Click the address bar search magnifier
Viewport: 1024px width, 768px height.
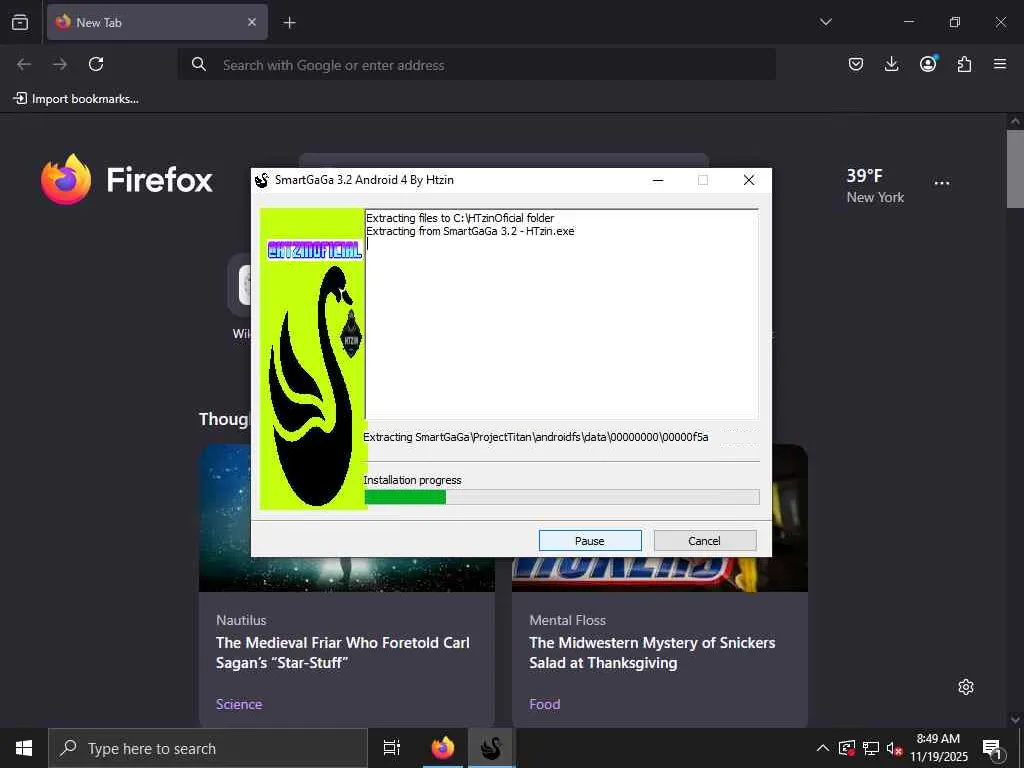tap(199, 64)
